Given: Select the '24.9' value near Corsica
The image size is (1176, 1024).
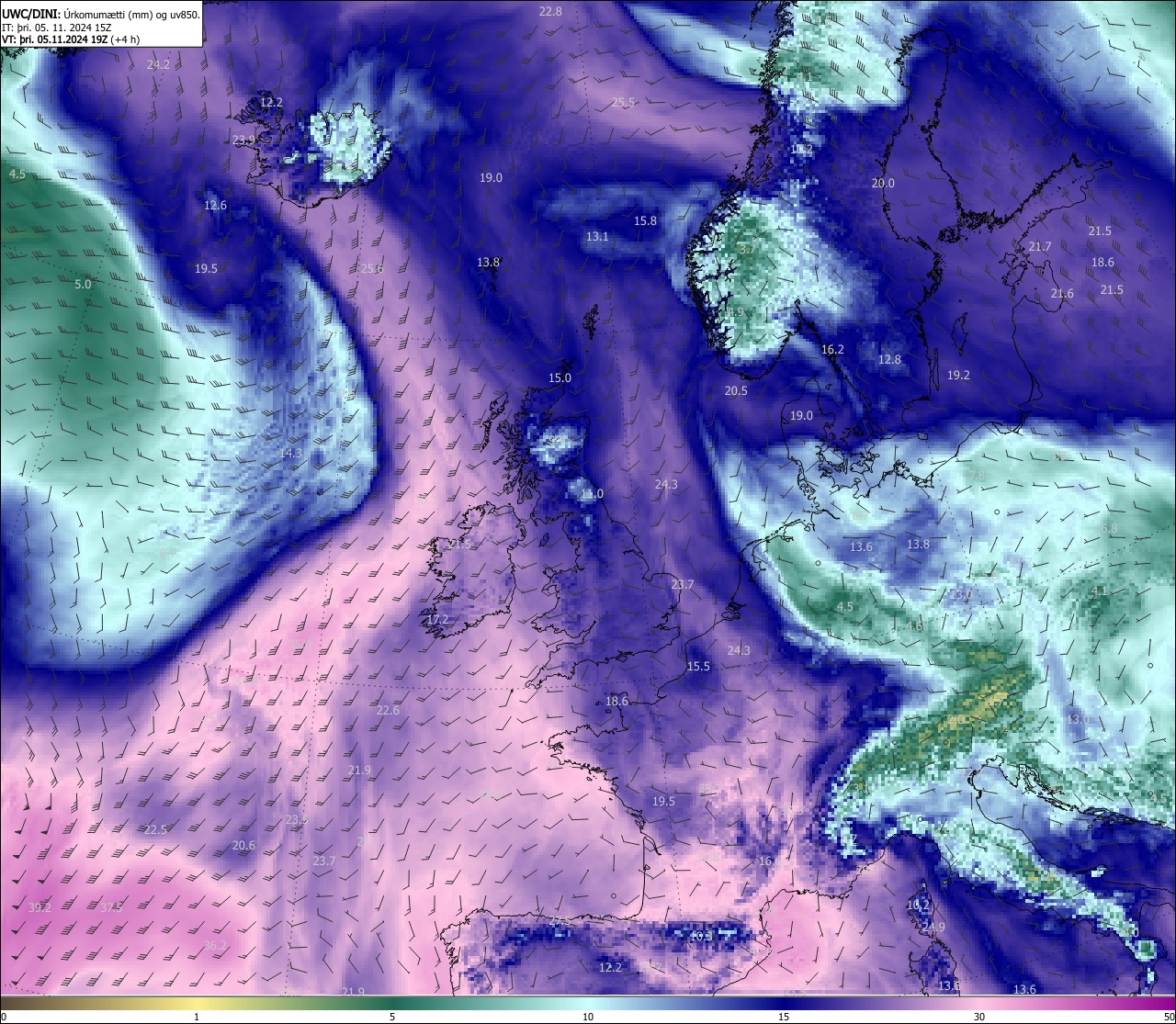Looking at the screenshot, I should 933,928.
